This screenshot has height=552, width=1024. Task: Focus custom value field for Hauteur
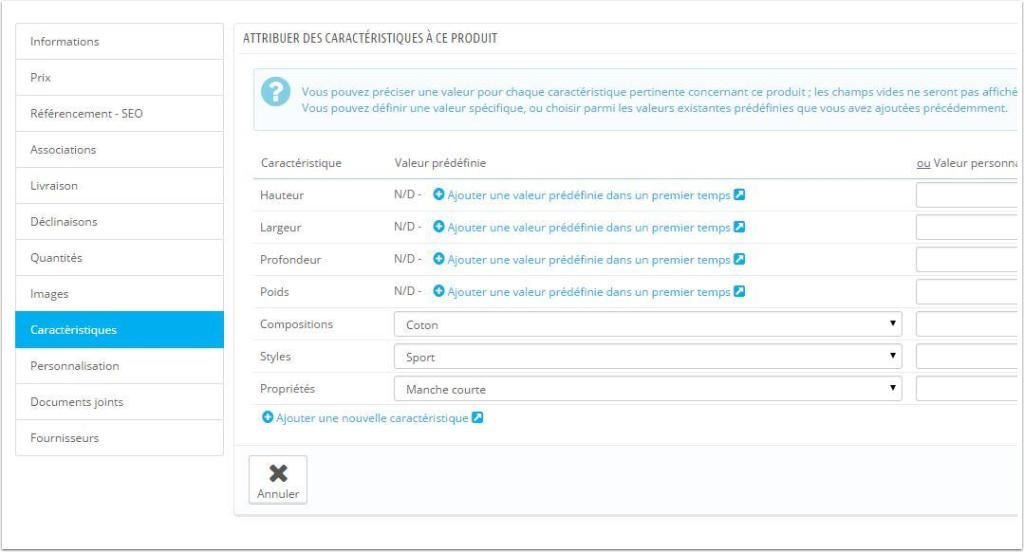click(x=968, y=195)
